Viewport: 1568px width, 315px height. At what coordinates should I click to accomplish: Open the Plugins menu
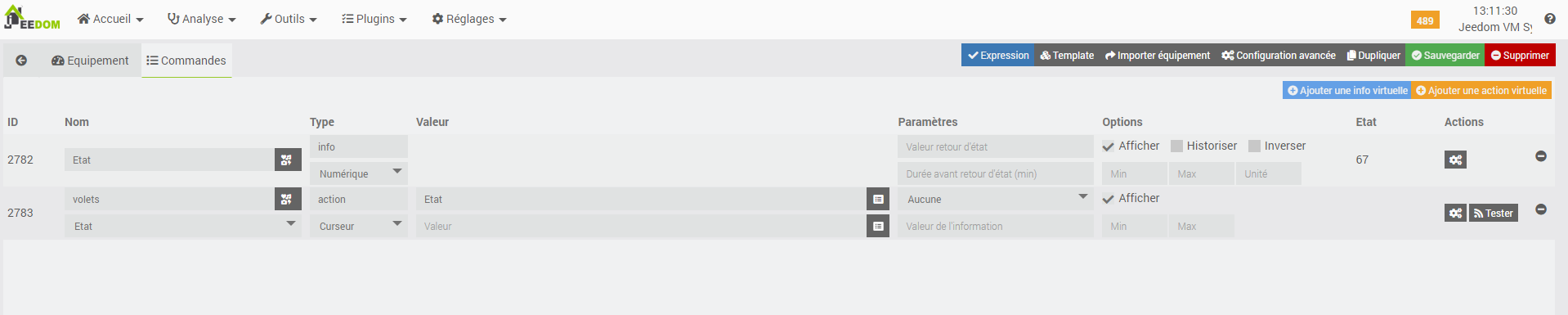(x=374, y=19)
